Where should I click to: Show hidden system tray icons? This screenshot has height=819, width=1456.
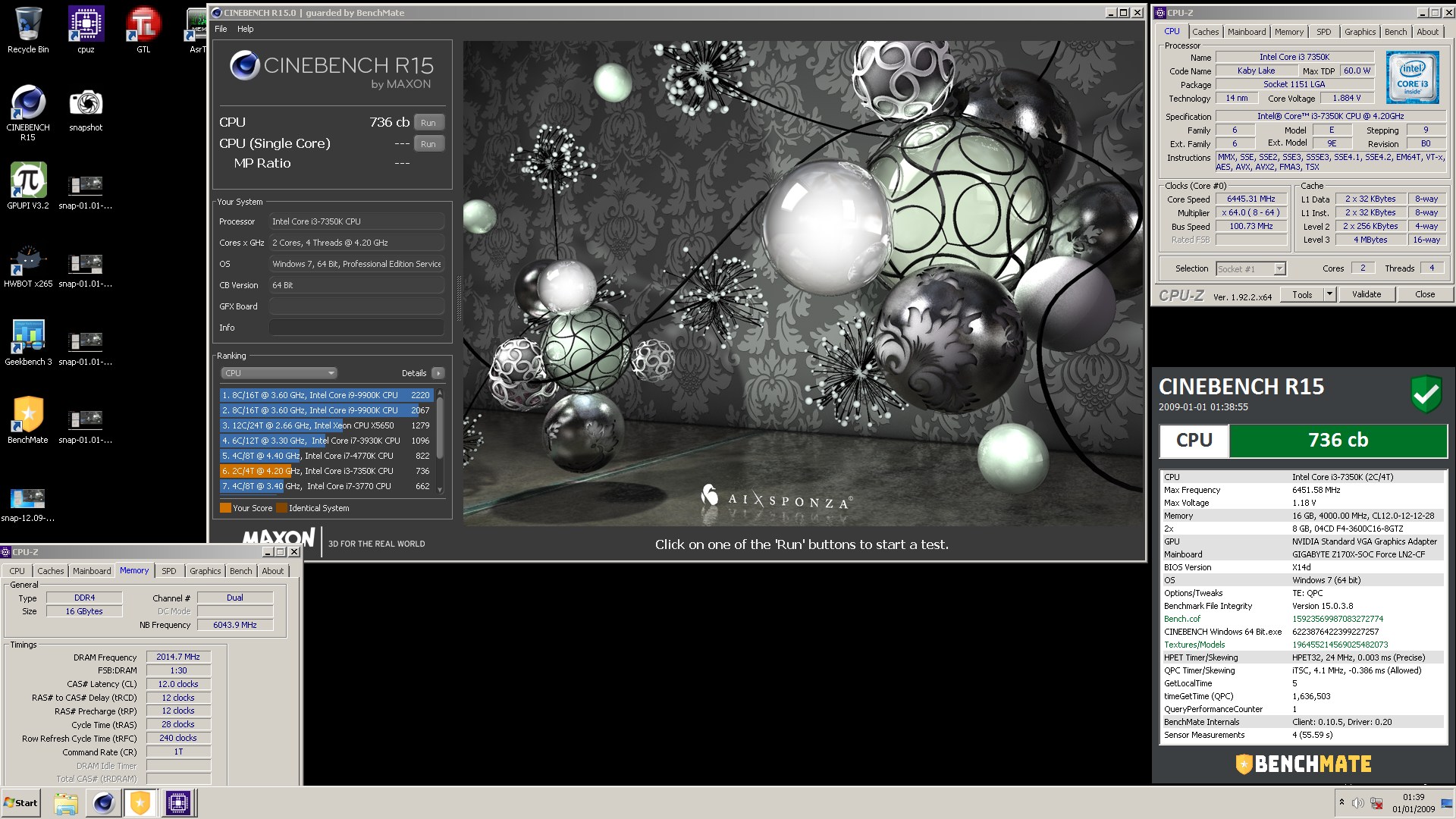pos(1341,802)
